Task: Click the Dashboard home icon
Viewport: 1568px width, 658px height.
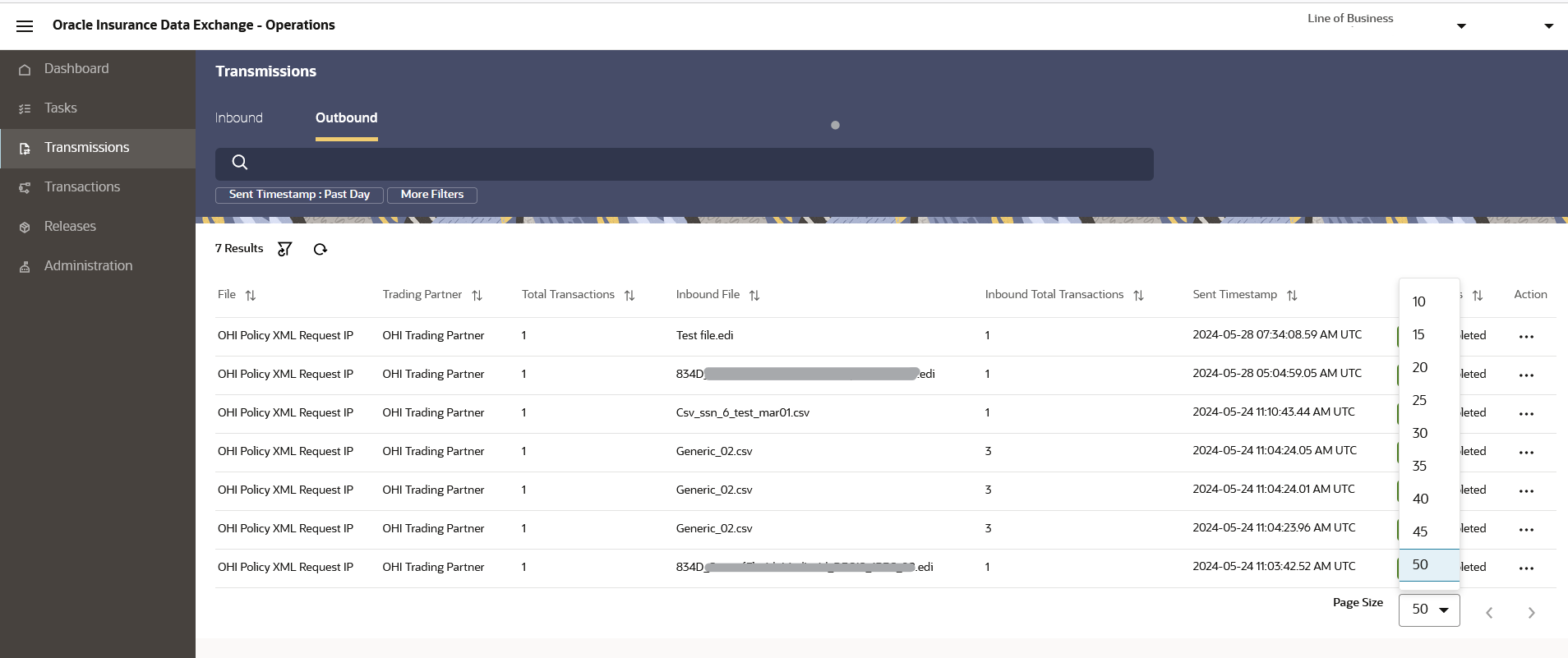Action: click(25, 70)
